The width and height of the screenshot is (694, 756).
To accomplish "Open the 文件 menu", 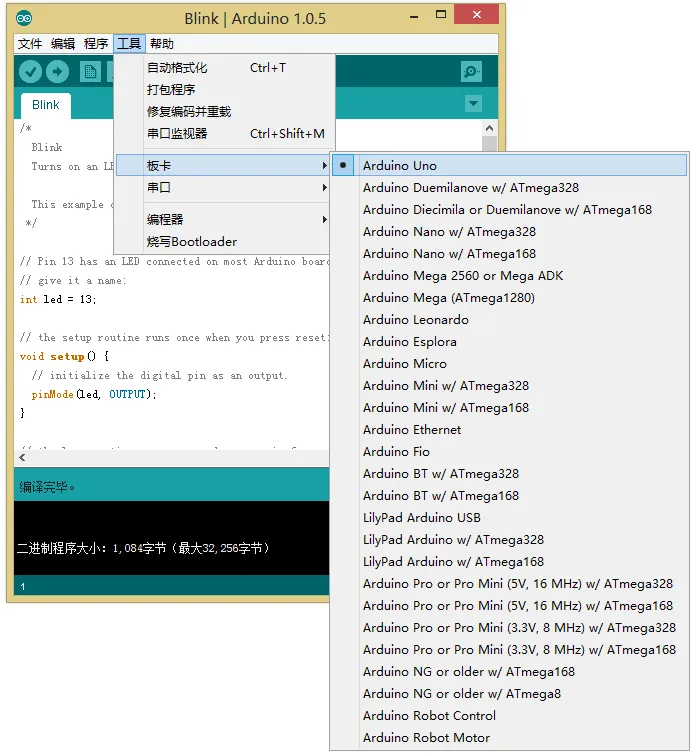I will [30, 44].
